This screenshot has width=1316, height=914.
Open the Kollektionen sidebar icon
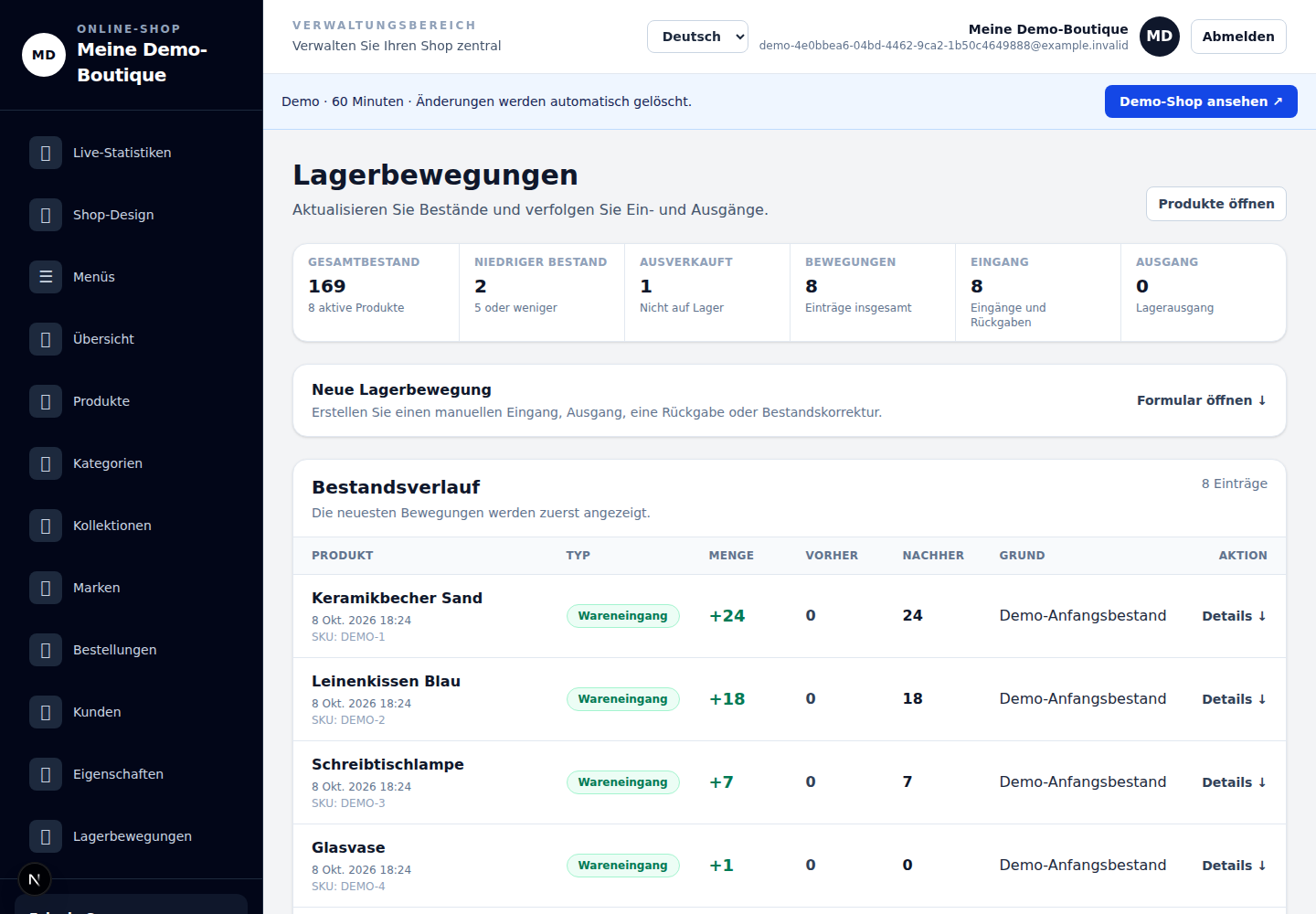click(x=46, y=526)
